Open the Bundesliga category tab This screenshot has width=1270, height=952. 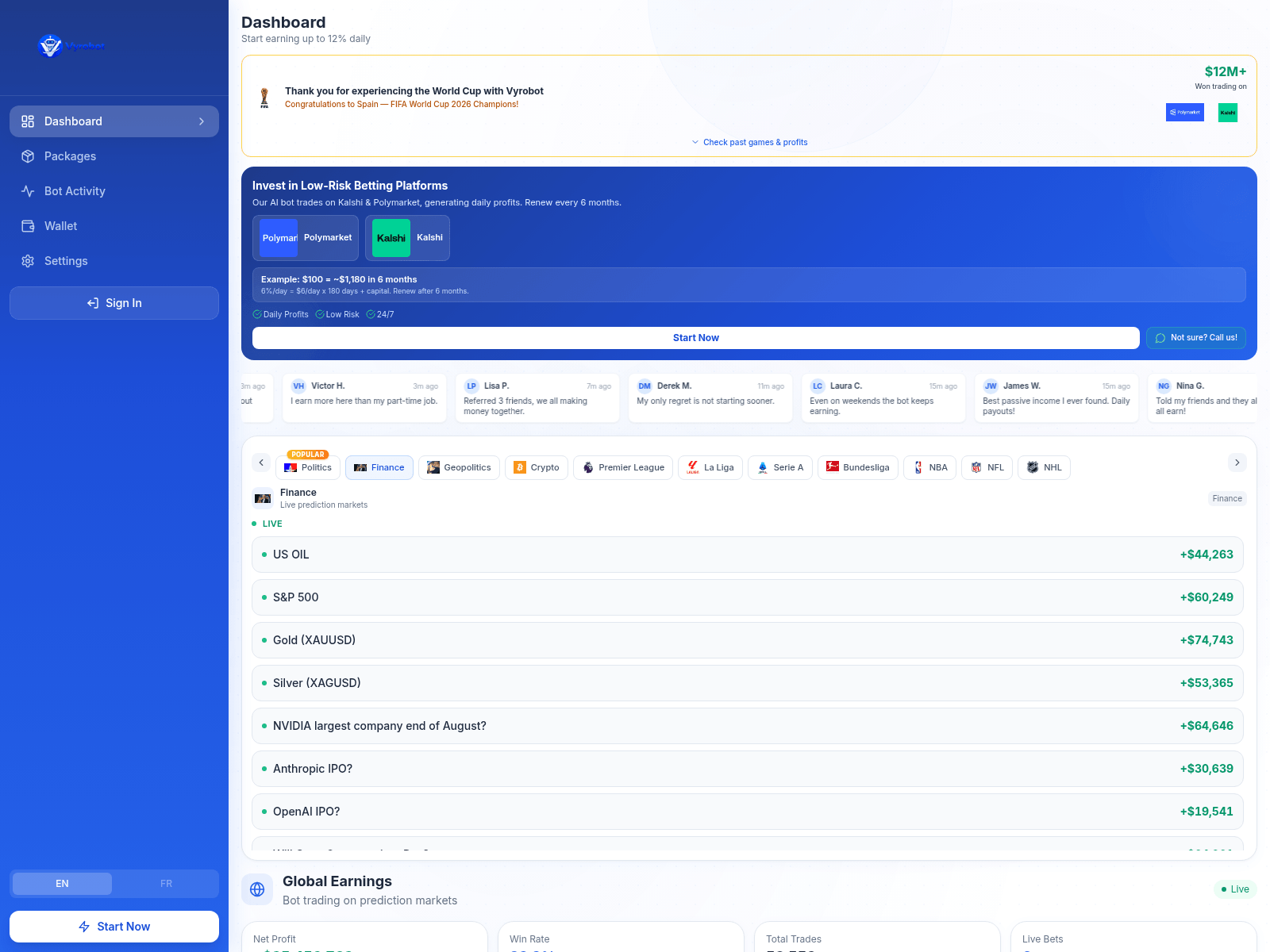tap(858, 468)
